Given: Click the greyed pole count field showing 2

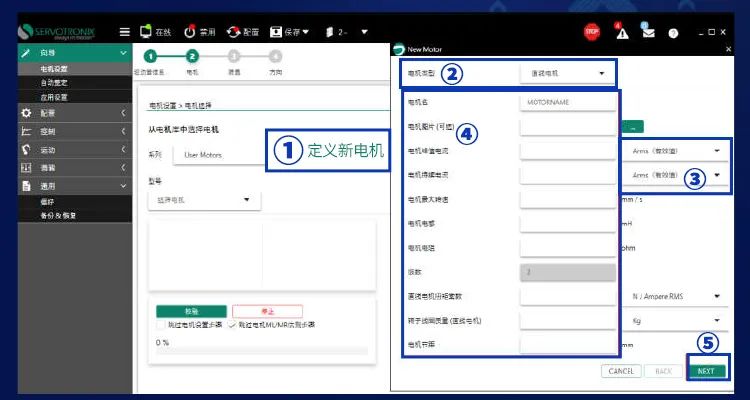Looking at the screenshot, I should coord(568,272).
